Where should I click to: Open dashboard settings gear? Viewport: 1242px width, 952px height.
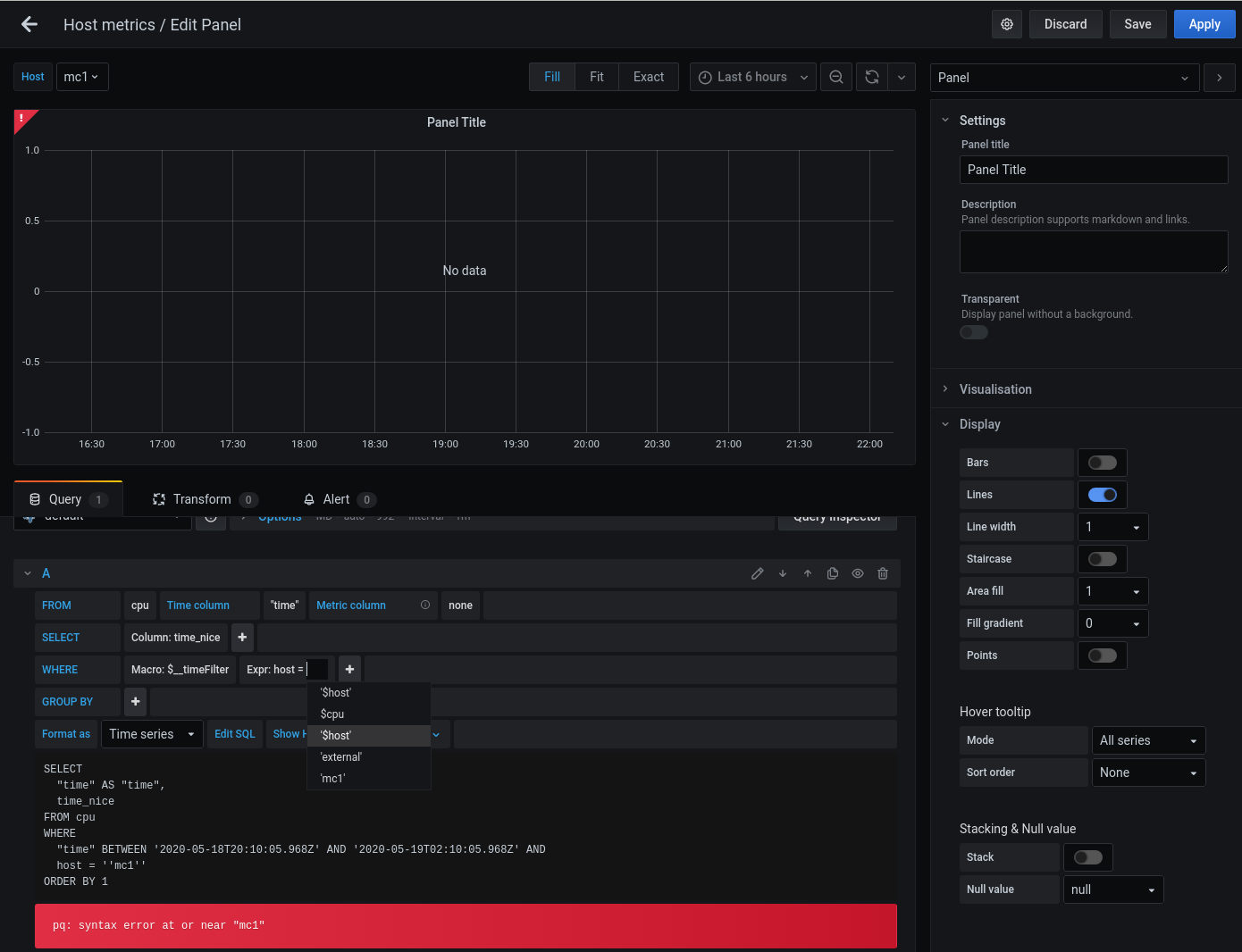coord(1007,24)
